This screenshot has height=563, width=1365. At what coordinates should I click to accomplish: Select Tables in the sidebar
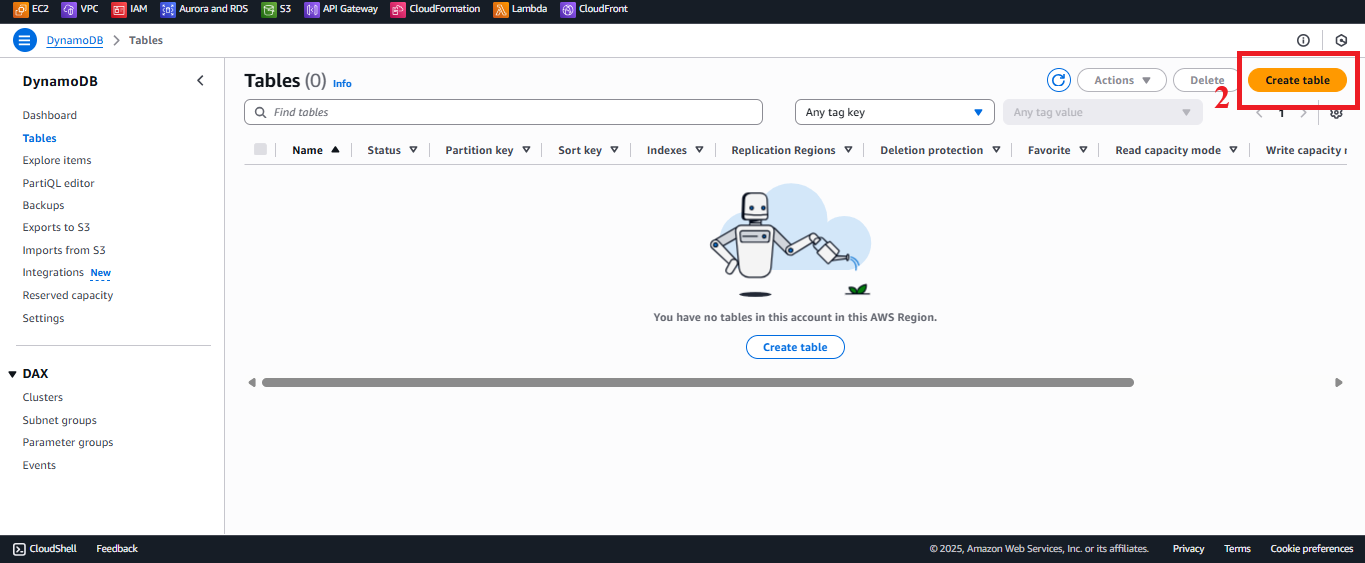40,138
